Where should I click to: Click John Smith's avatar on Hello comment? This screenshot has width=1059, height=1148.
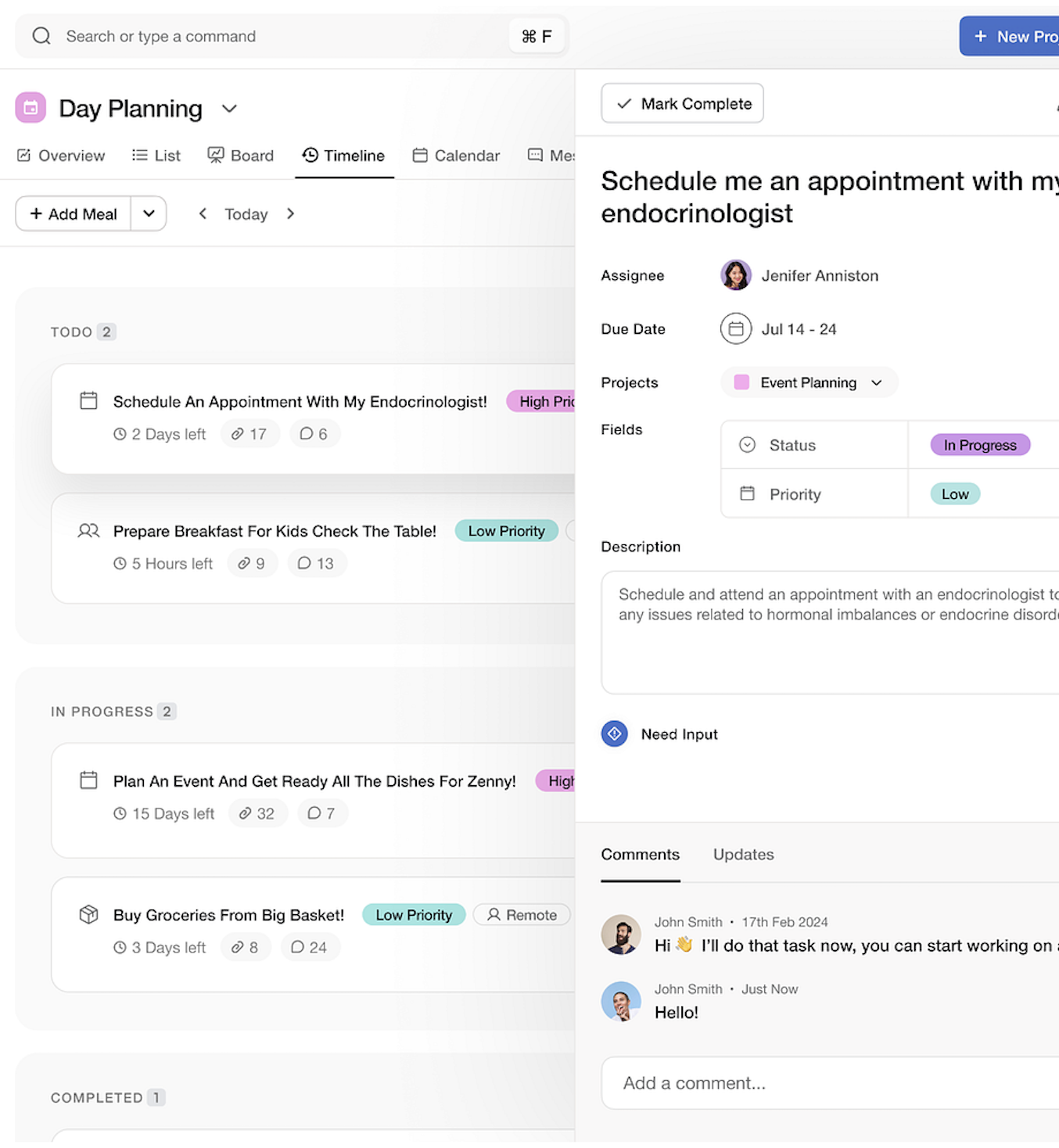pyautogui.click(x=621, y=1002)
